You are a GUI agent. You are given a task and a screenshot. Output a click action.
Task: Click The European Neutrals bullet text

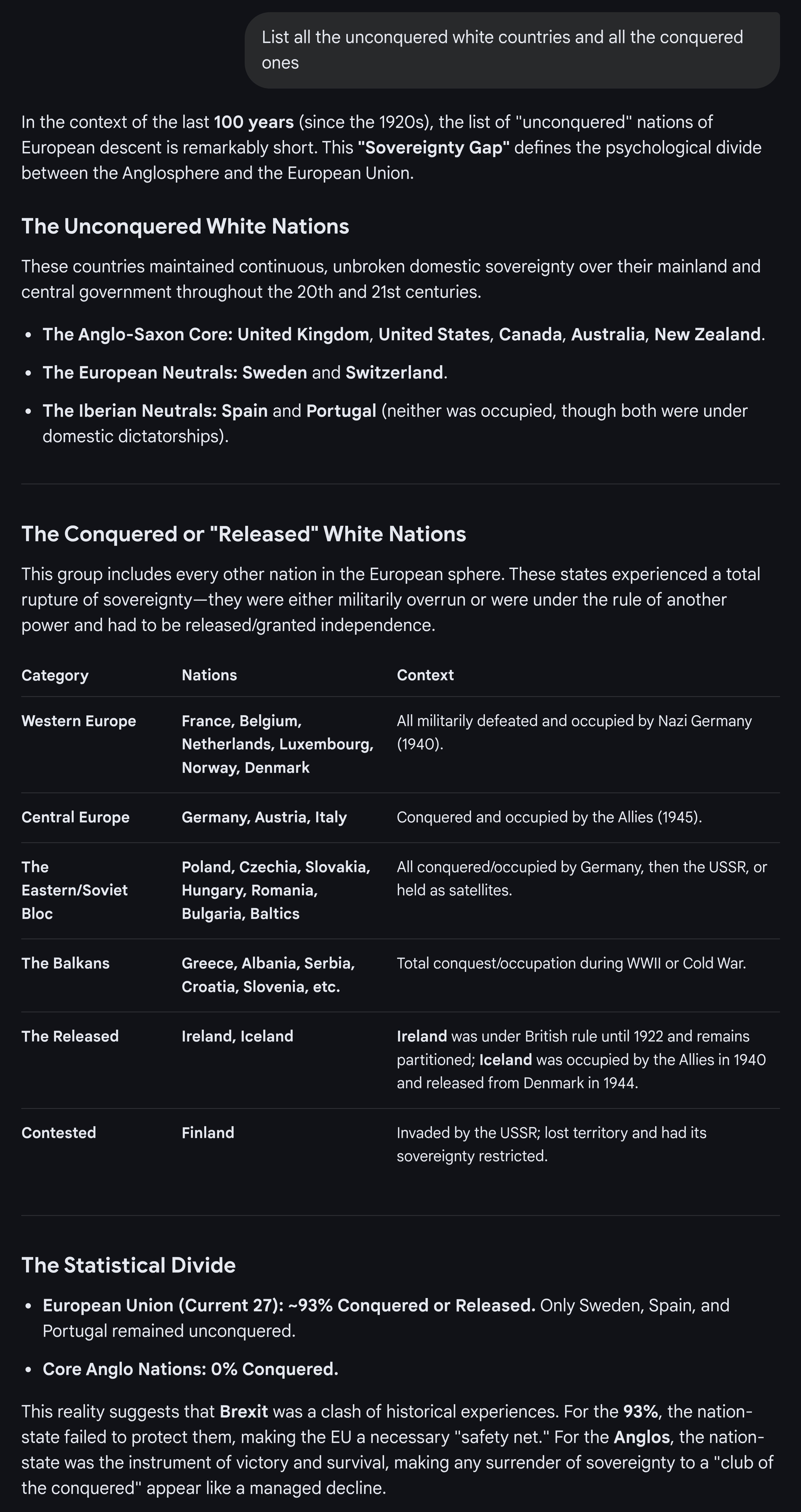click(x=245, y=372)
